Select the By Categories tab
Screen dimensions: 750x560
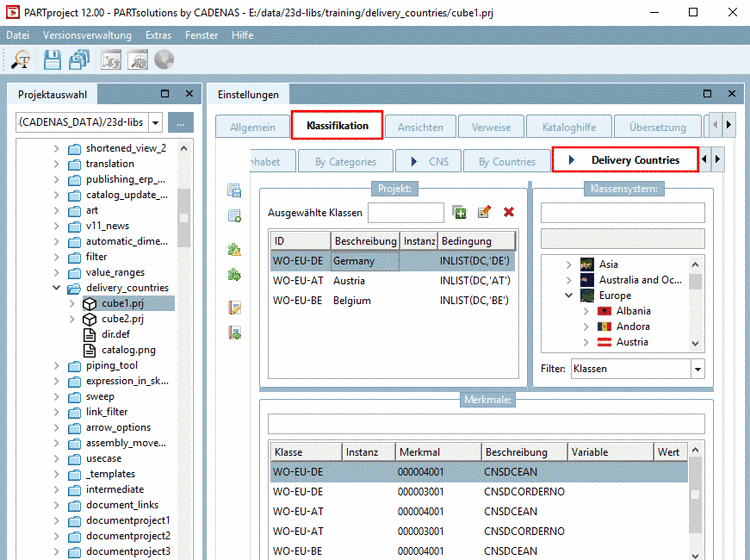pyautogui.click(x=345, y=162)
